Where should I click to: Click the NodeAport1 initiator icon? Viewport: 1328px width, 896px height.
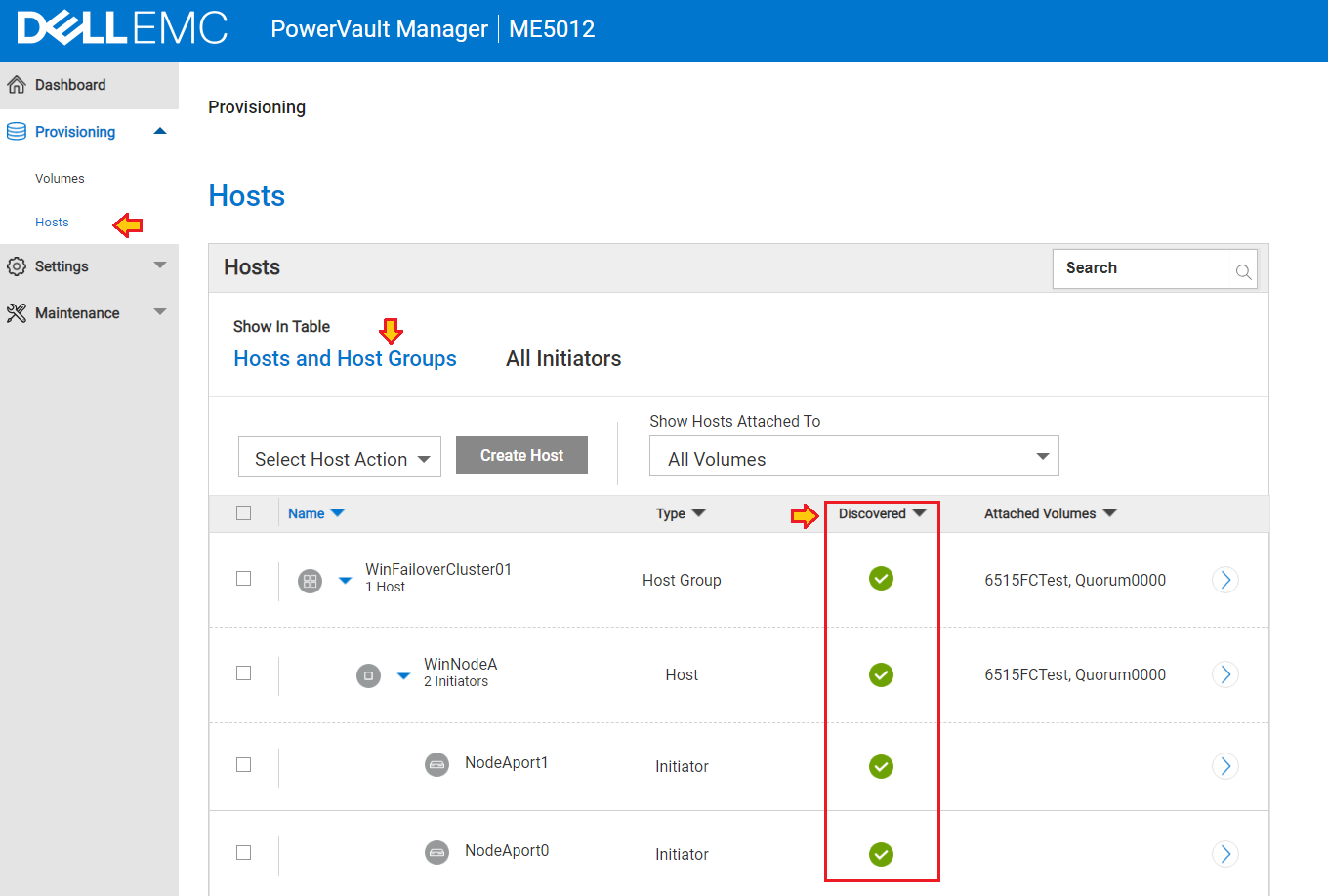[436, 765]
